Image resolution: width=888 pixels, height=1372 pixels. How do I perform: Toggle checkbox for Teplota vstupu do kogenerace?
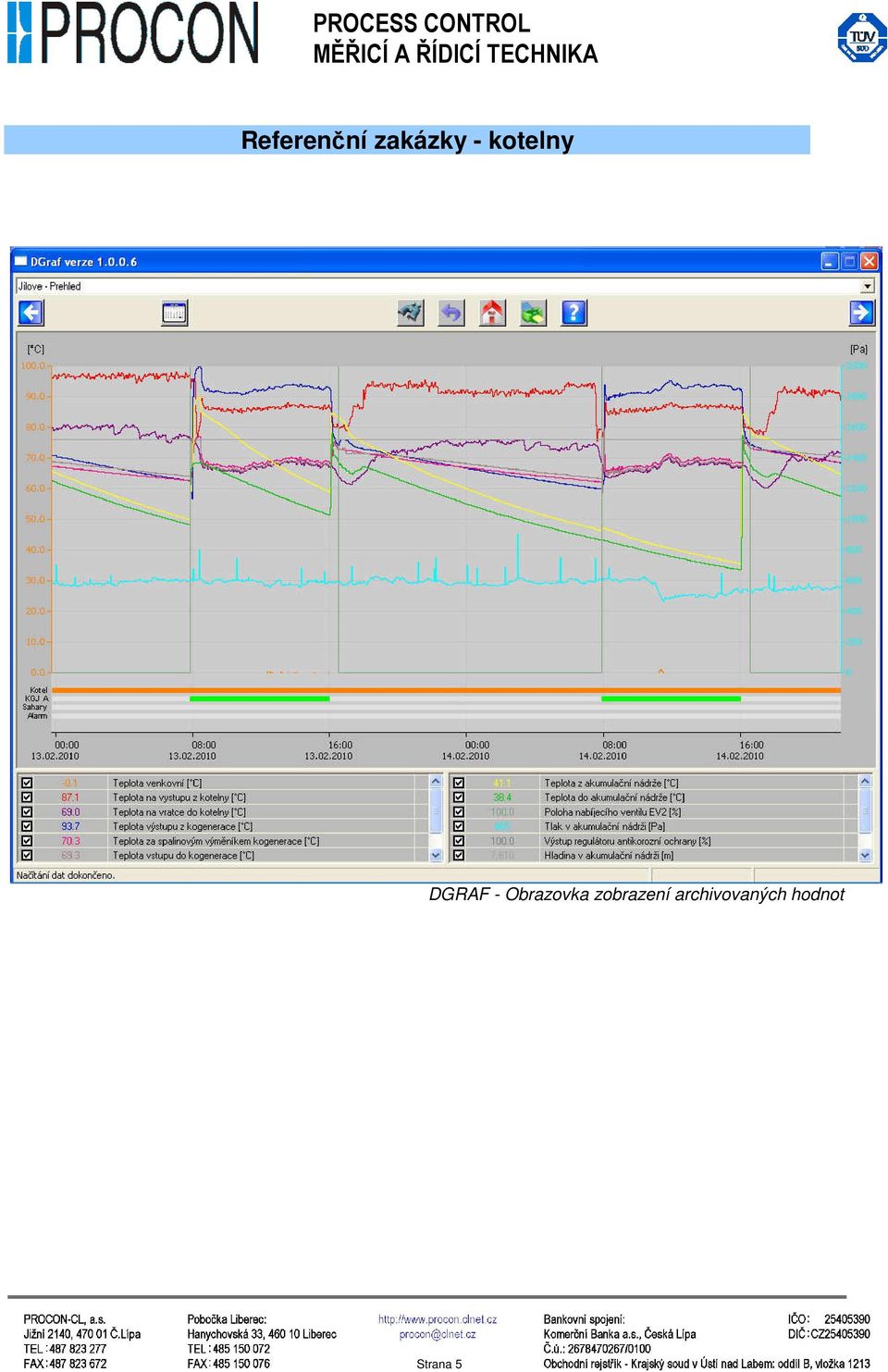[x=27, y=856]
